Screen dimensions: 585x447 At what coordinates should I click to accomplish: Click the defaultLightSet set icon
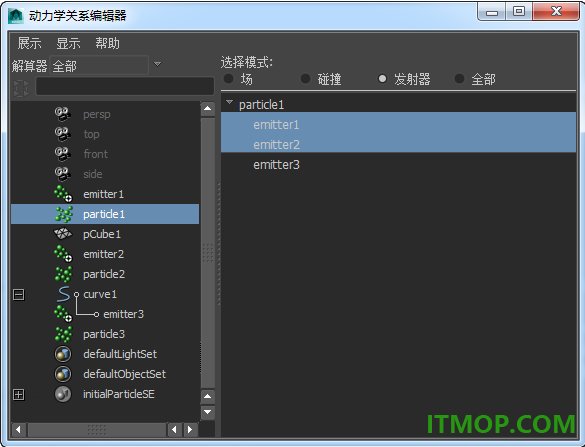click(63, 354)
